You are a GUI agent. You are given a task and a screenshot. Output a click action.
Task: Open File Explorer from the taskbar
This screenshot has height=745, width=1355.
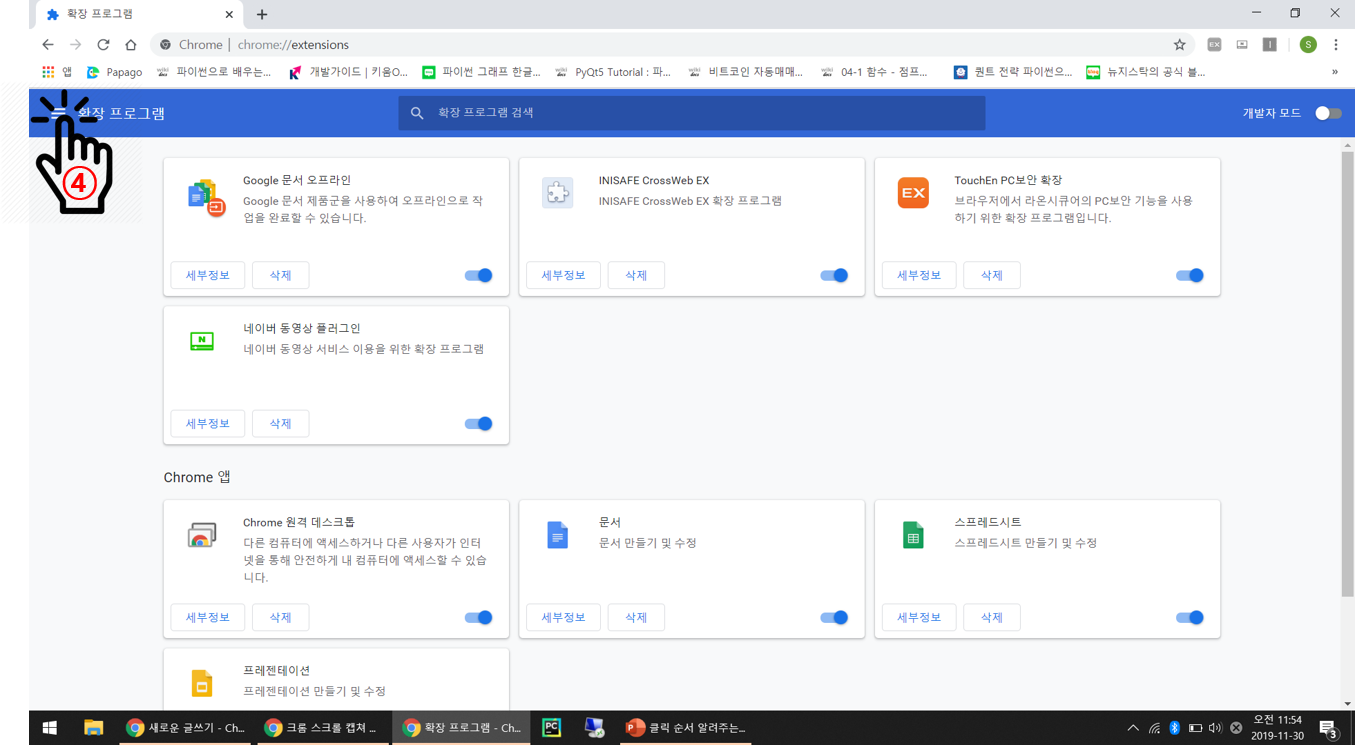point(93,728)
